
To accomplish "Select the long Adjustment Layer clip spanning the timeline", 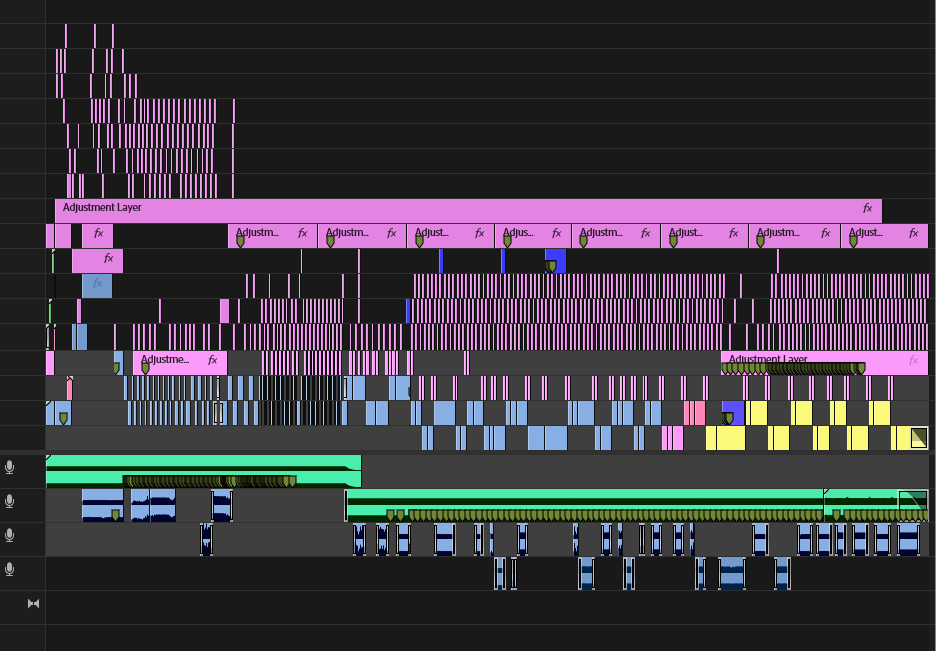I will point(468,211).
